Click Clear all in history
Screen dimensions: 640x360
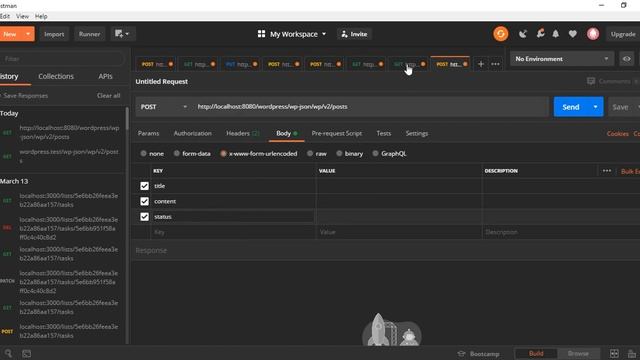pyautogui.click(x=109, y=96)
